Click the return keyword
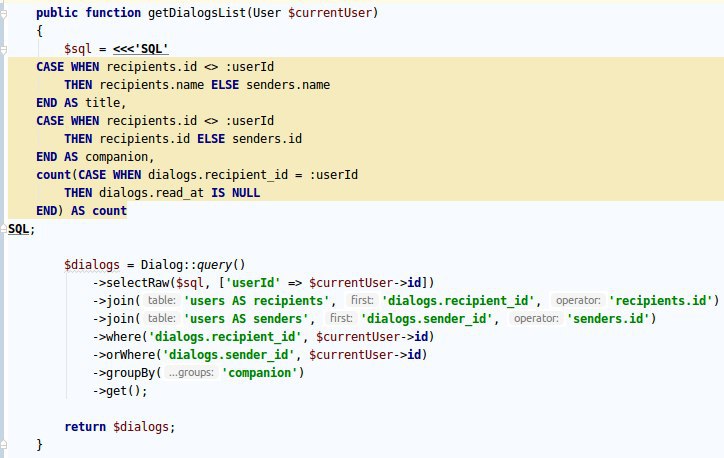 85,427
